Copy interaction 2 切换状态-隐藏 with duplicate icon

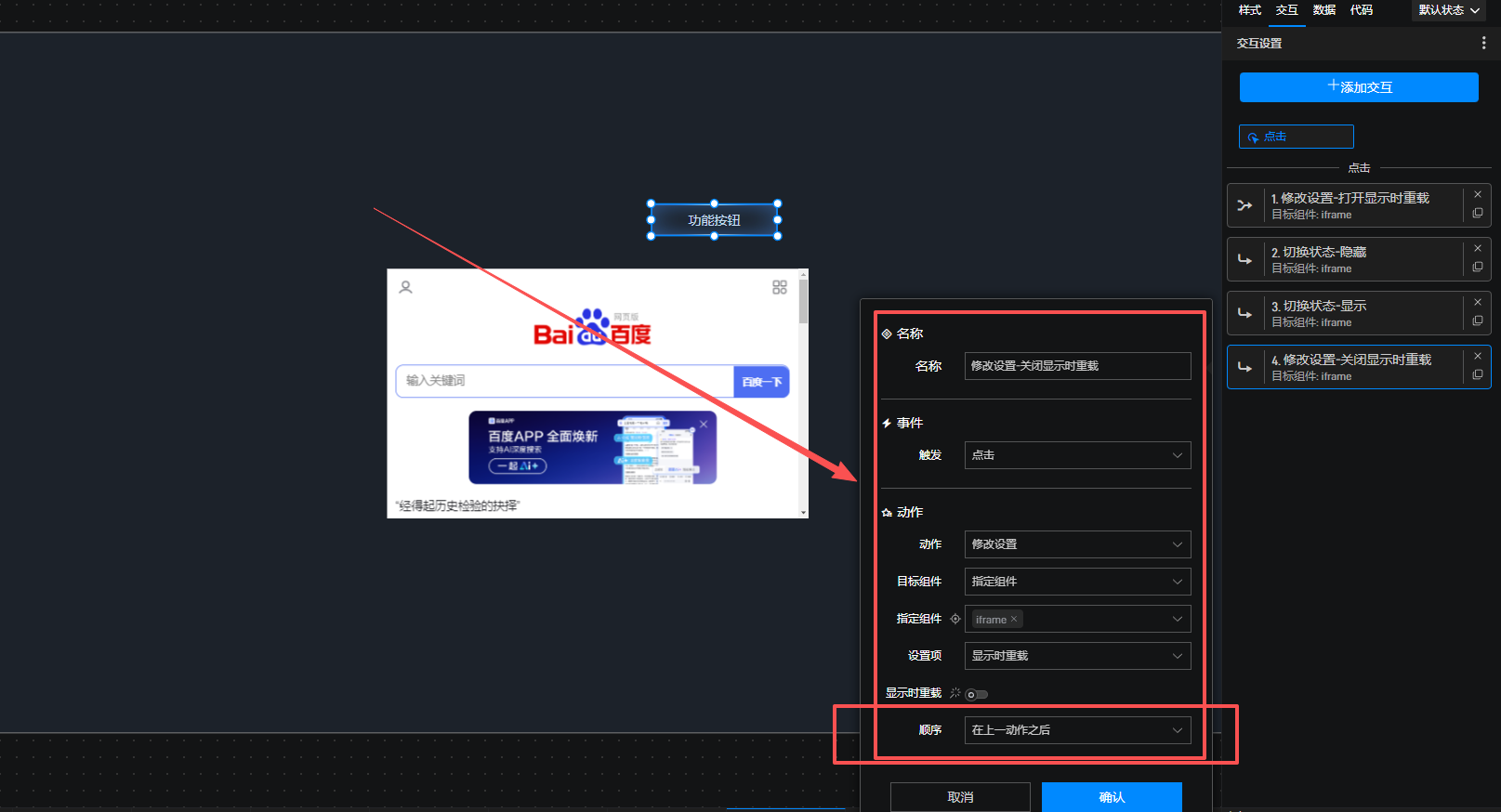tap(1478, 268)
